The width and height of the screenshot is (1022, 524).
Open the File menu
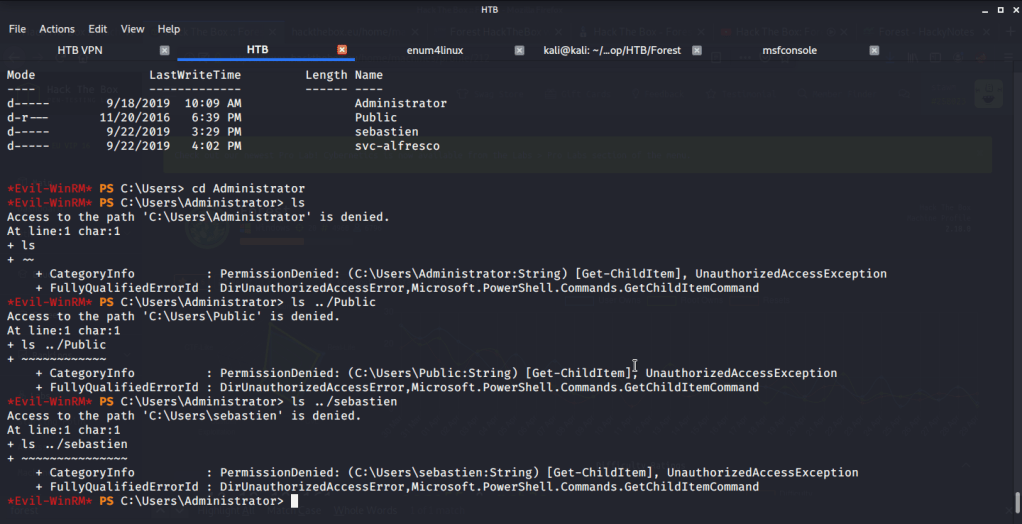tap(17, 29)
